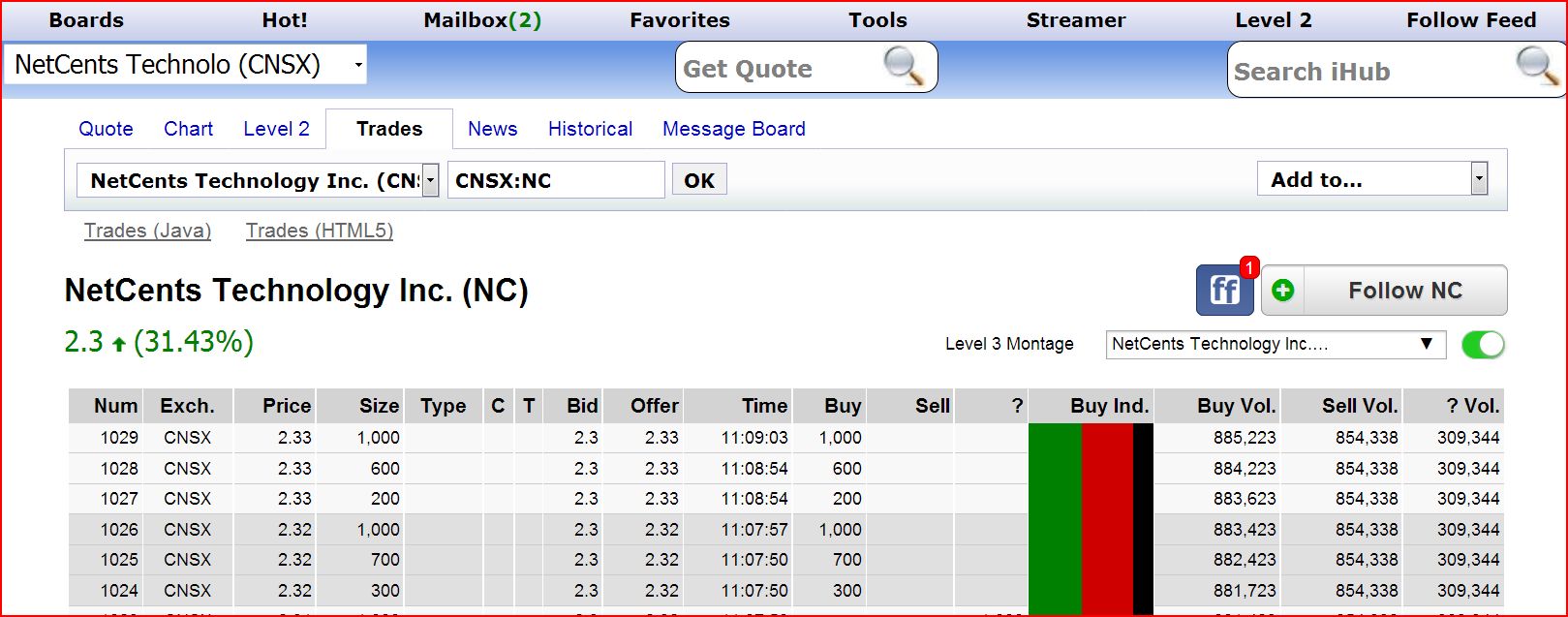Image resolution: width=1568 pixels, height=617 pixels.
Task: Click the Search iHub magnifier icon
Action: (1536, 67)
